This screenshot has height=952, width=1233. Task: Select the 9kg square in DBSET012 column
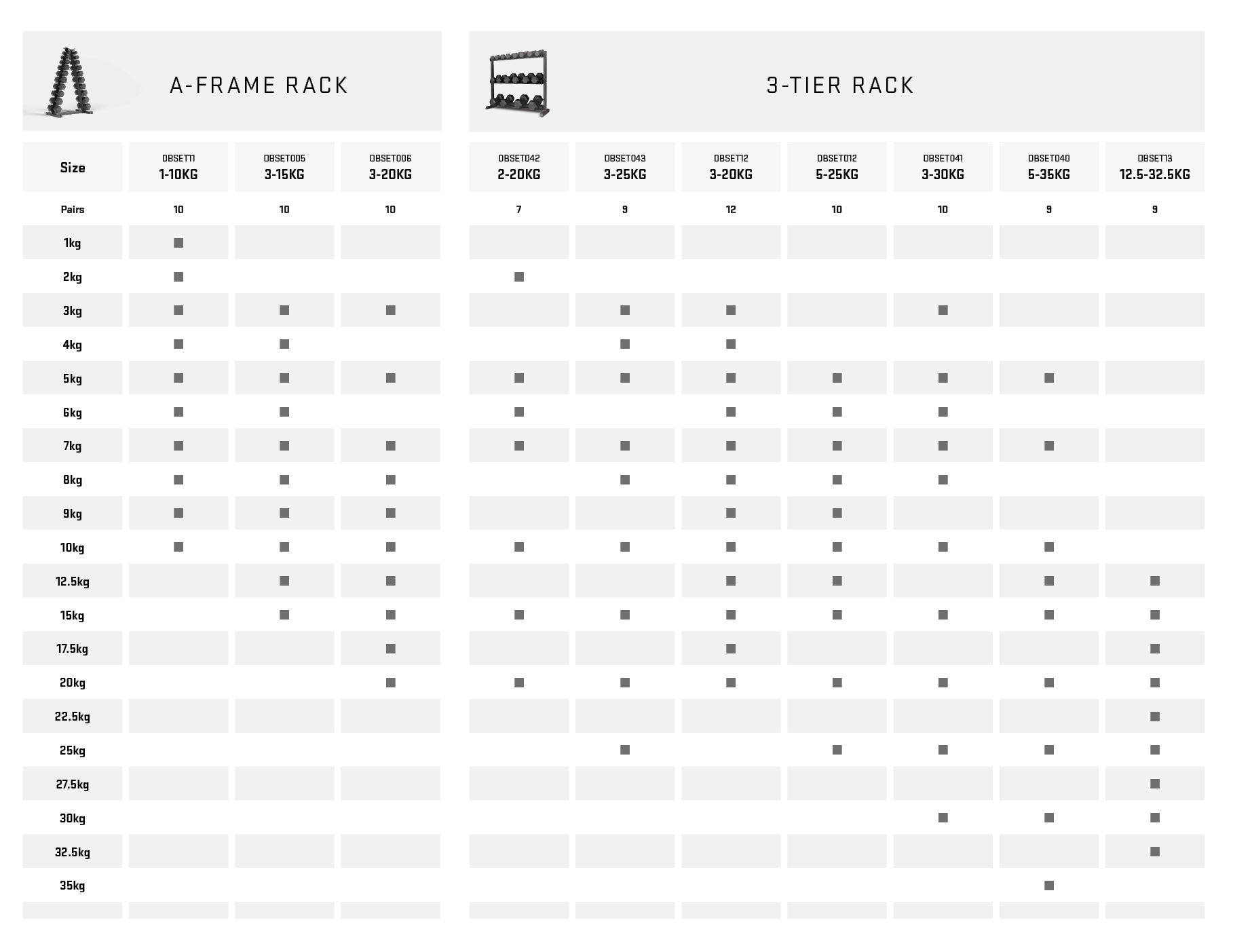click(837, 513)
